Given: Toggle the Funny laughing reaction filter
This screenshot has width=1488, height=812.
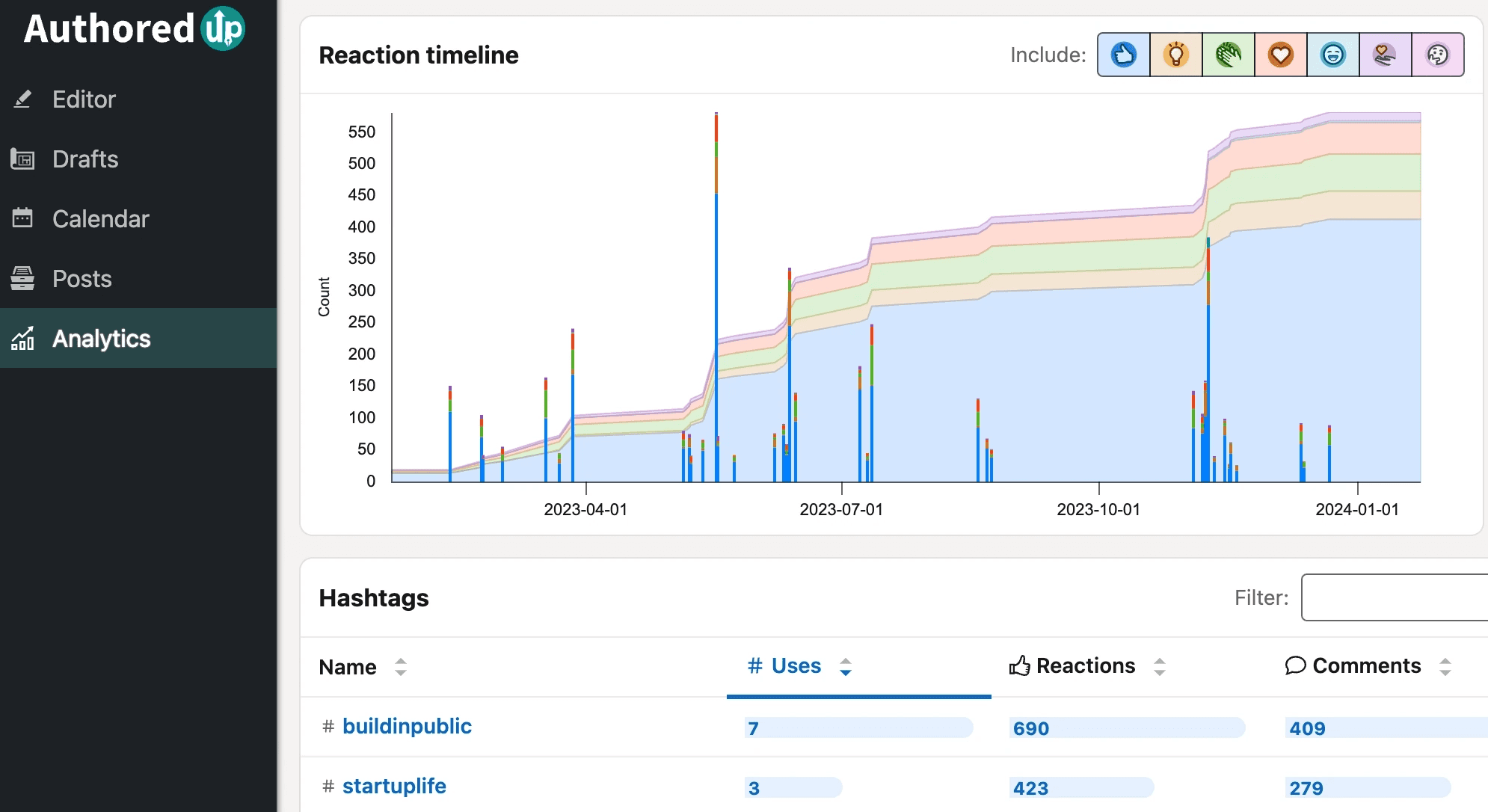Looking at the screenshot, I should coord(1333,55).
